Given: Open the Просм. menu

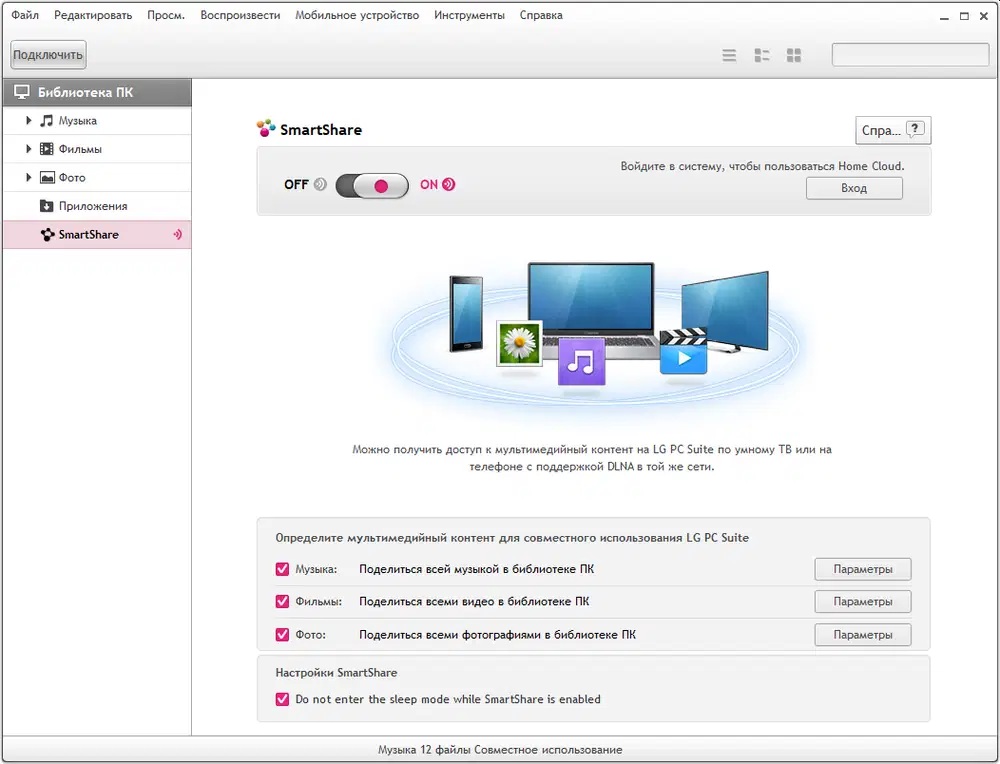Looking at the screenshot, I should pos(166,15).
